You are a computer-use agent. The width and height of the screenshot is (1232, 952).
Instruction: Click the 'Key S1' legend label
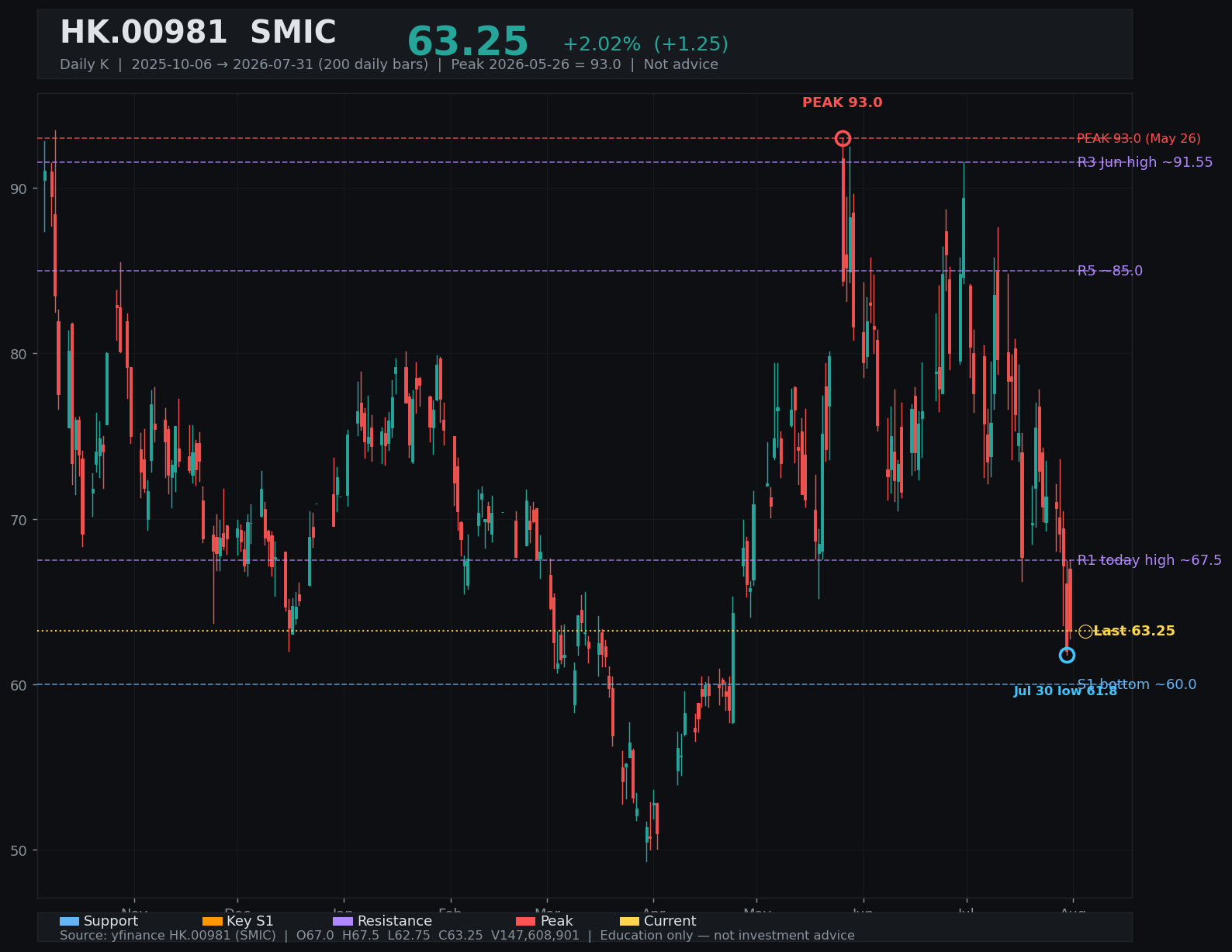tap(250, 921)
